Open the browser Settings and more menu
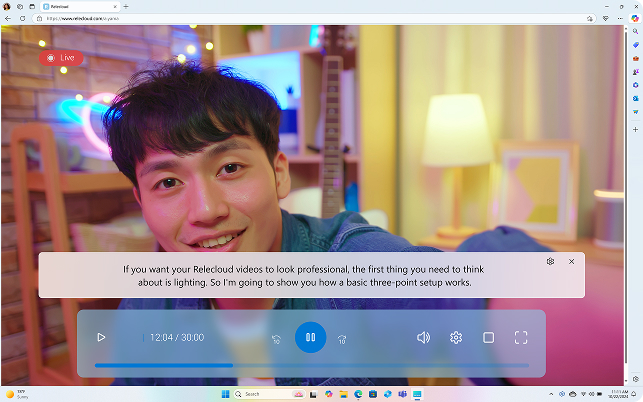The width and height of the screenshot is (643, 402). point(620,18)
